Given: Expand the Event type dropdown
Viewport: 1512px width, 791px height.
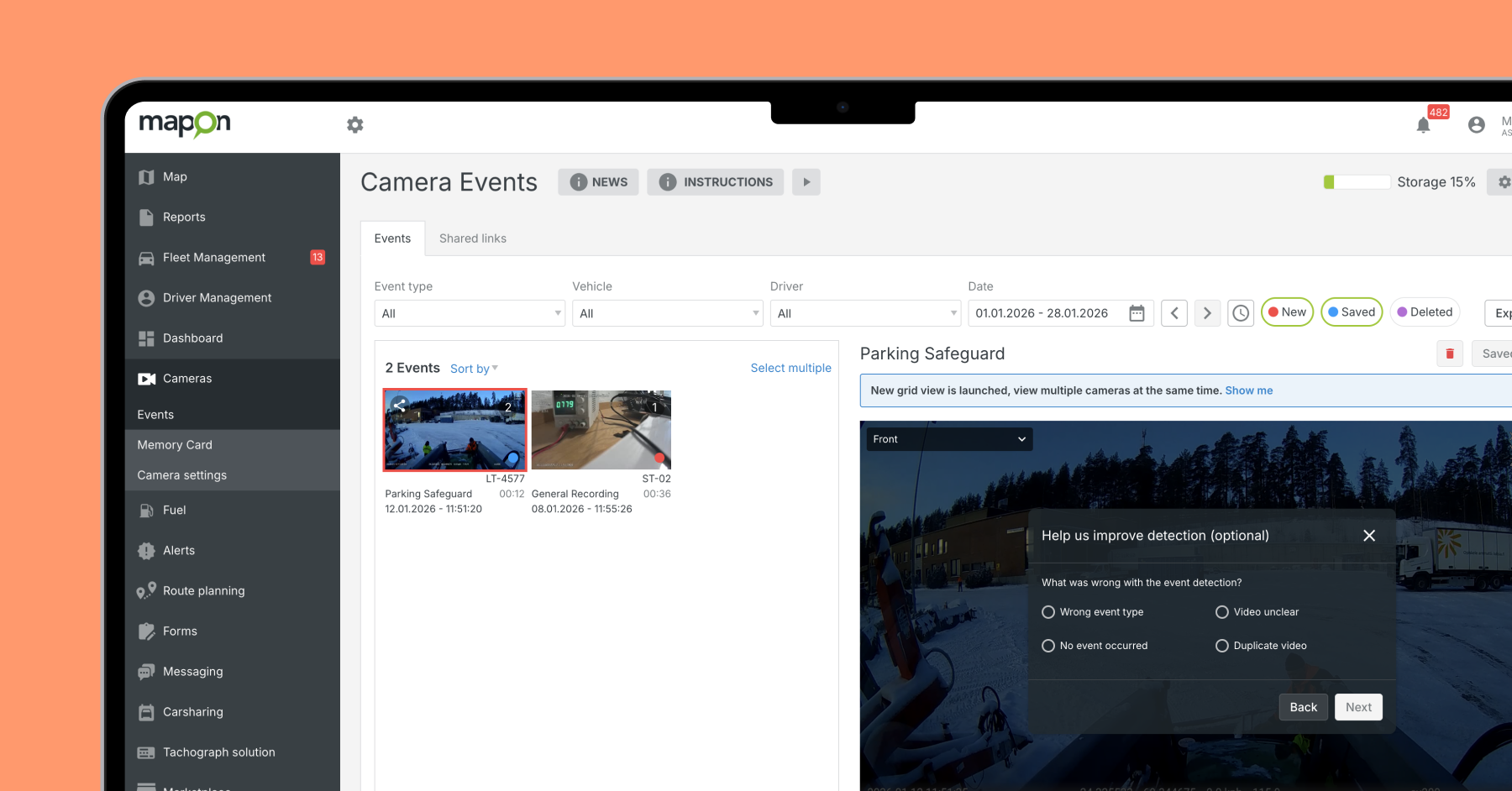Looking at the screenshot, I should coord(469,313).
